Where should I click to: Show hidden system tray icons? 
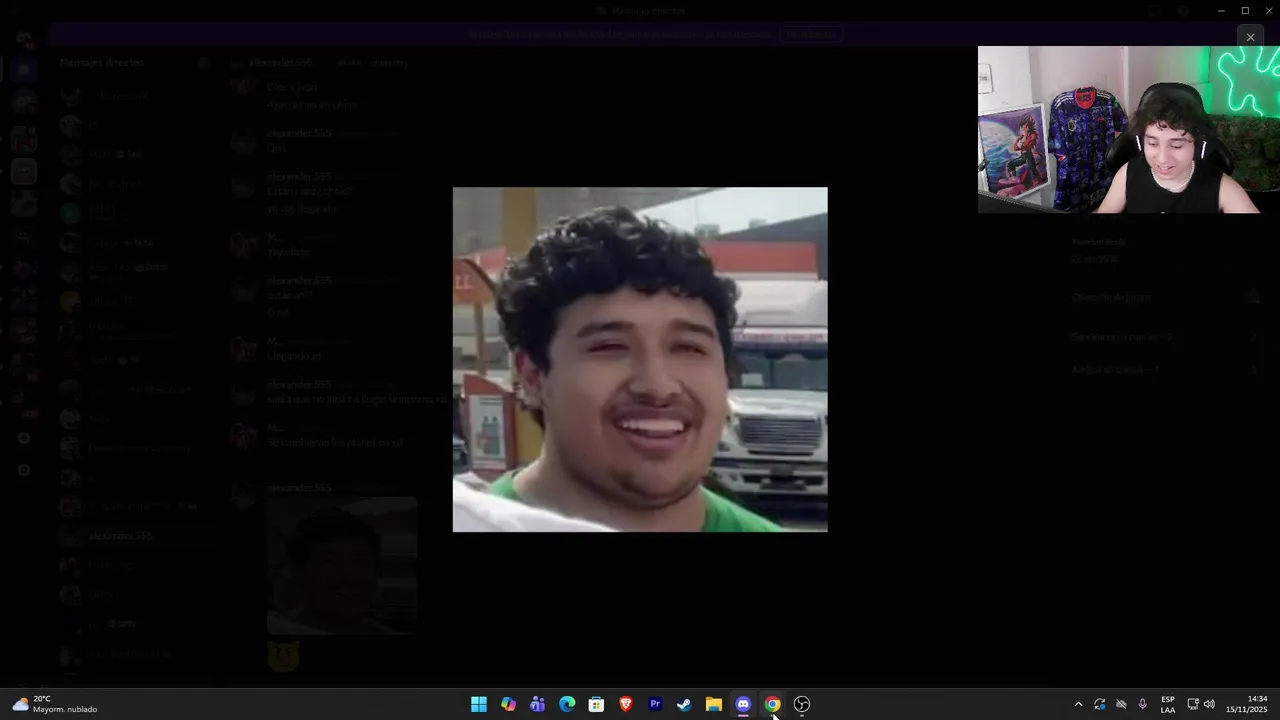(x=1078, y=704)
